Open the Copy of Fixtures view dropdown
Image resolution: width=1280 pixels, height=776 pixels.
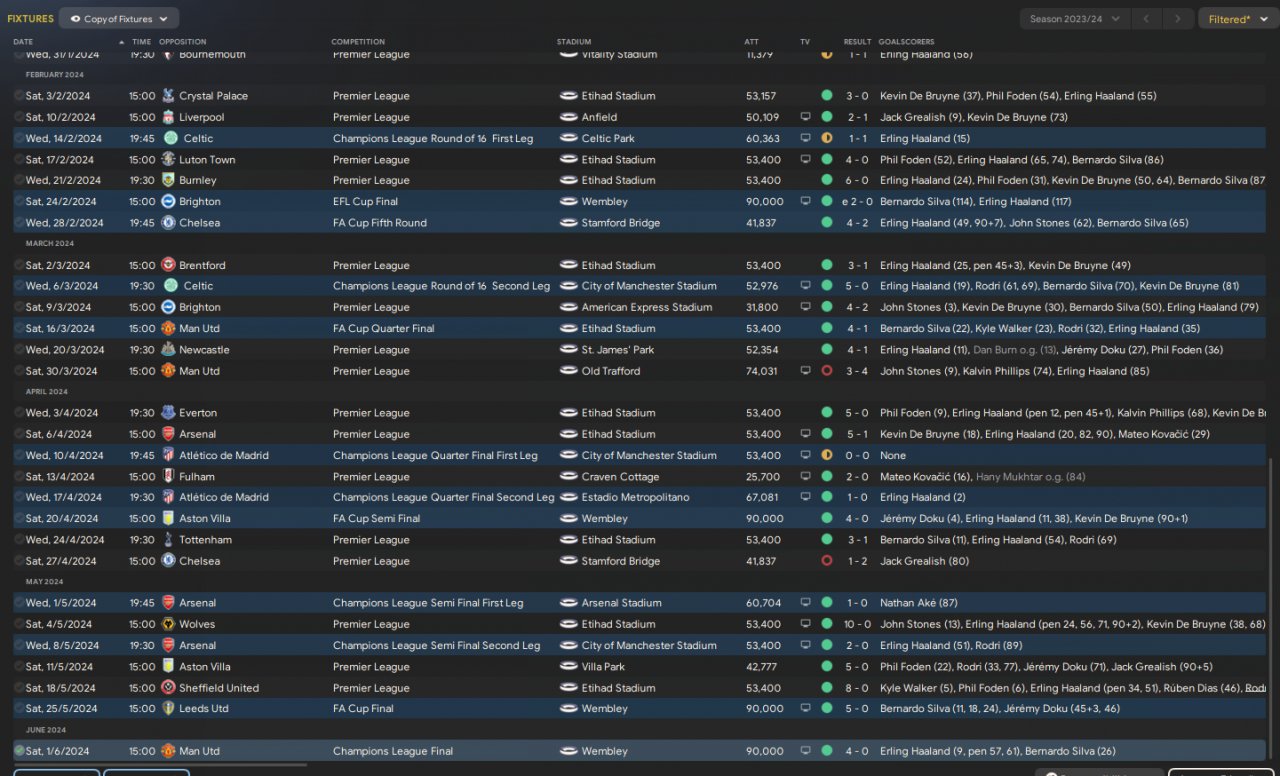pos(119,18)
